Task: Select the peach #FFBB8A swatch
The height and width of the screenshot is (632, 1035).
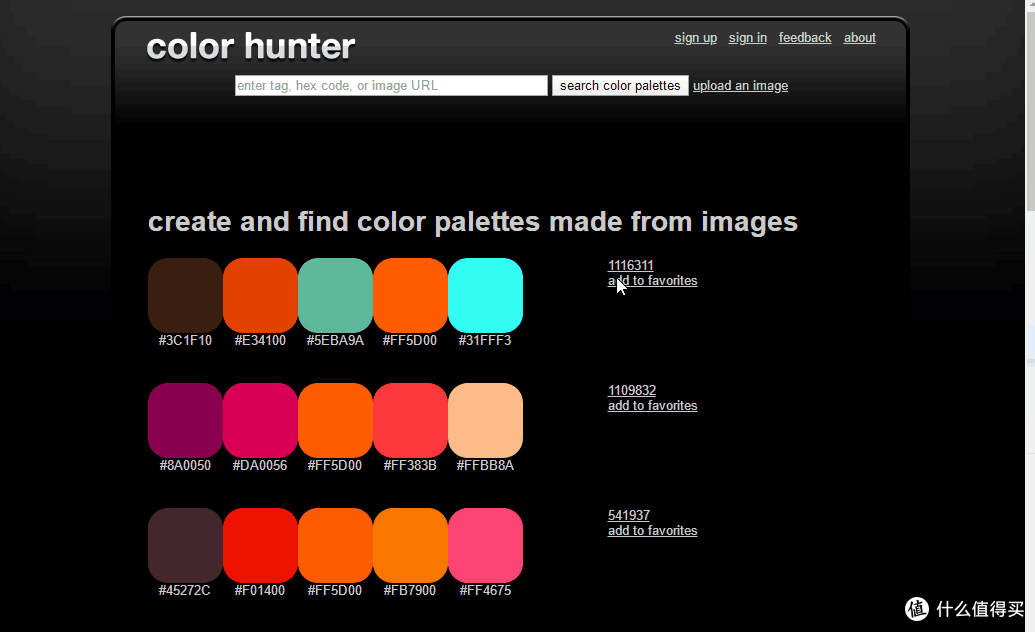Action: coord(485,420)
